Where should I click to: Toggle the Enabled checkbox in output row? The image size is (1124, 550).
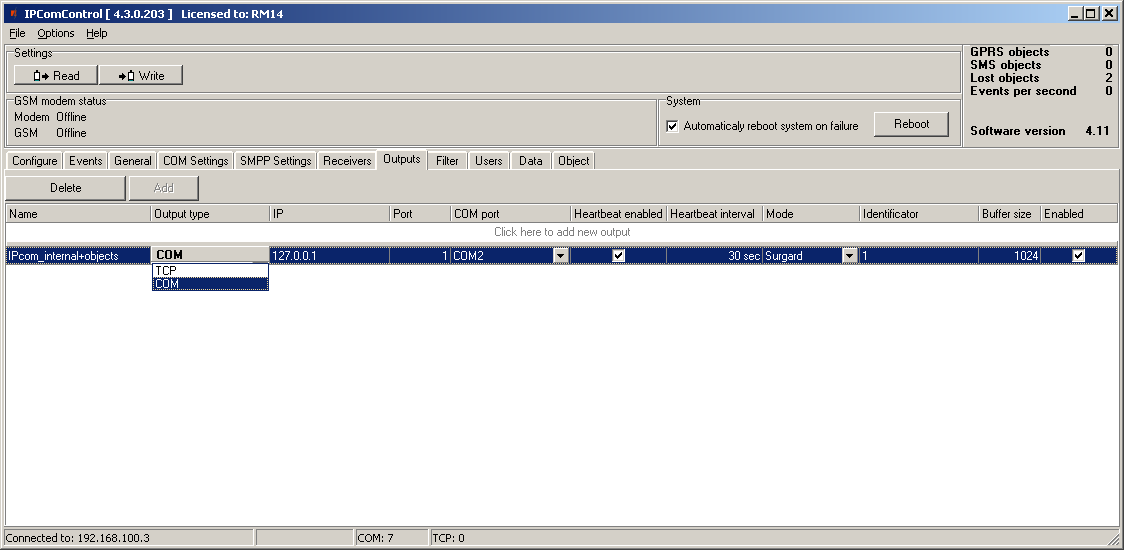point(1078,256)
